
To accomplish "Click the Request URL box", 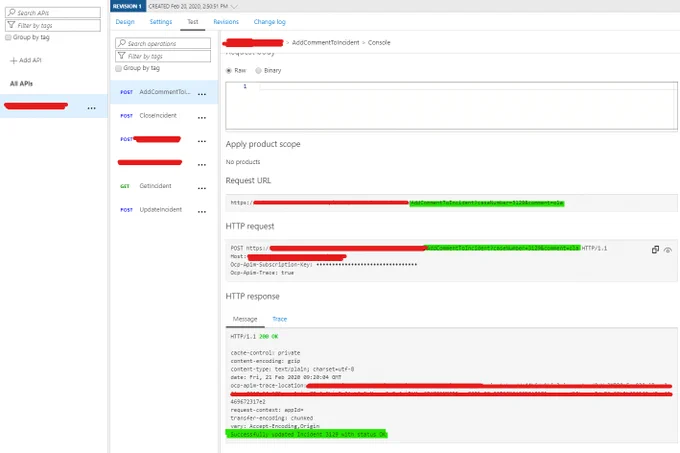I will [451, 203].
